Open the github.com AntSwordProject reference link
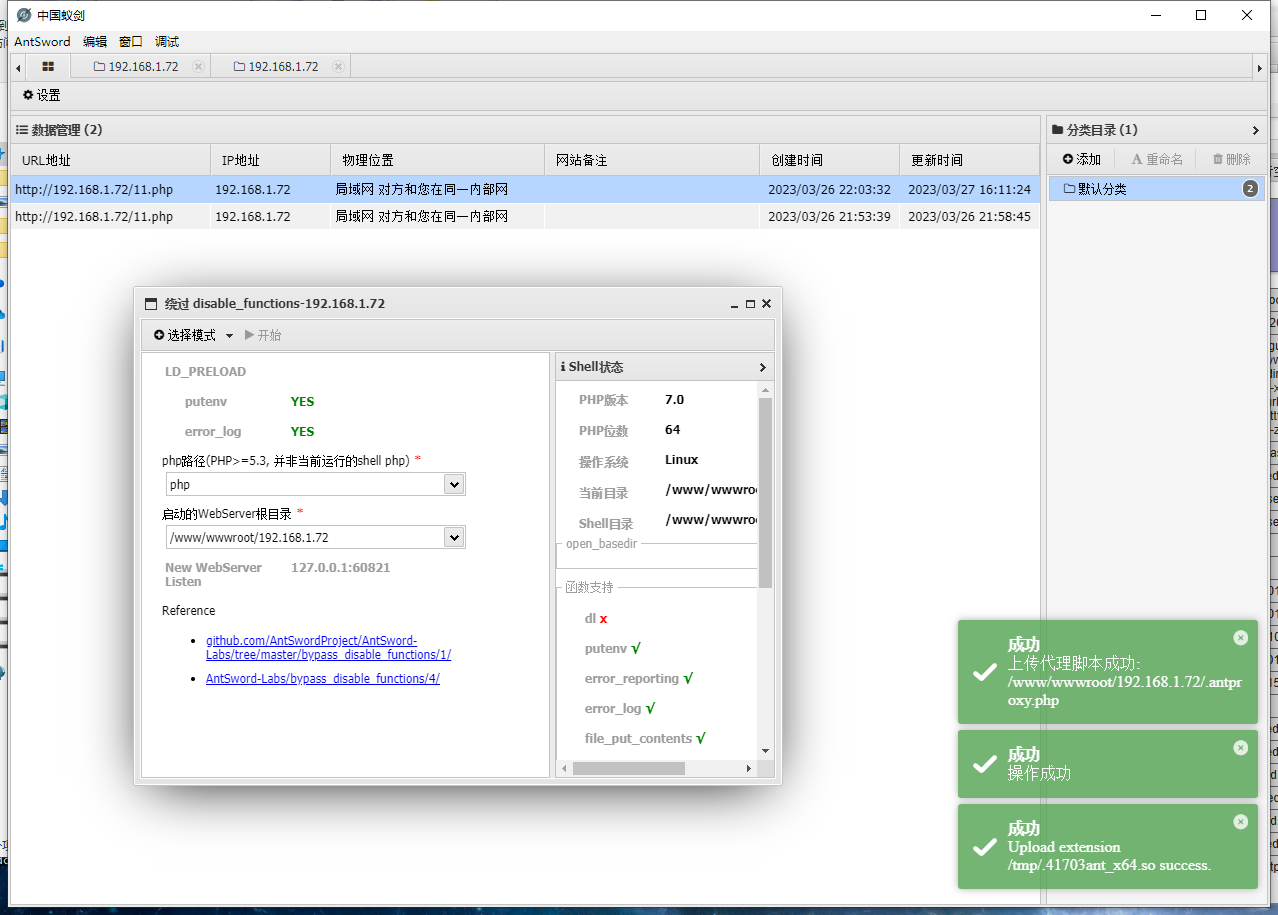This screenshot has width=1278, height=915. 328,647
